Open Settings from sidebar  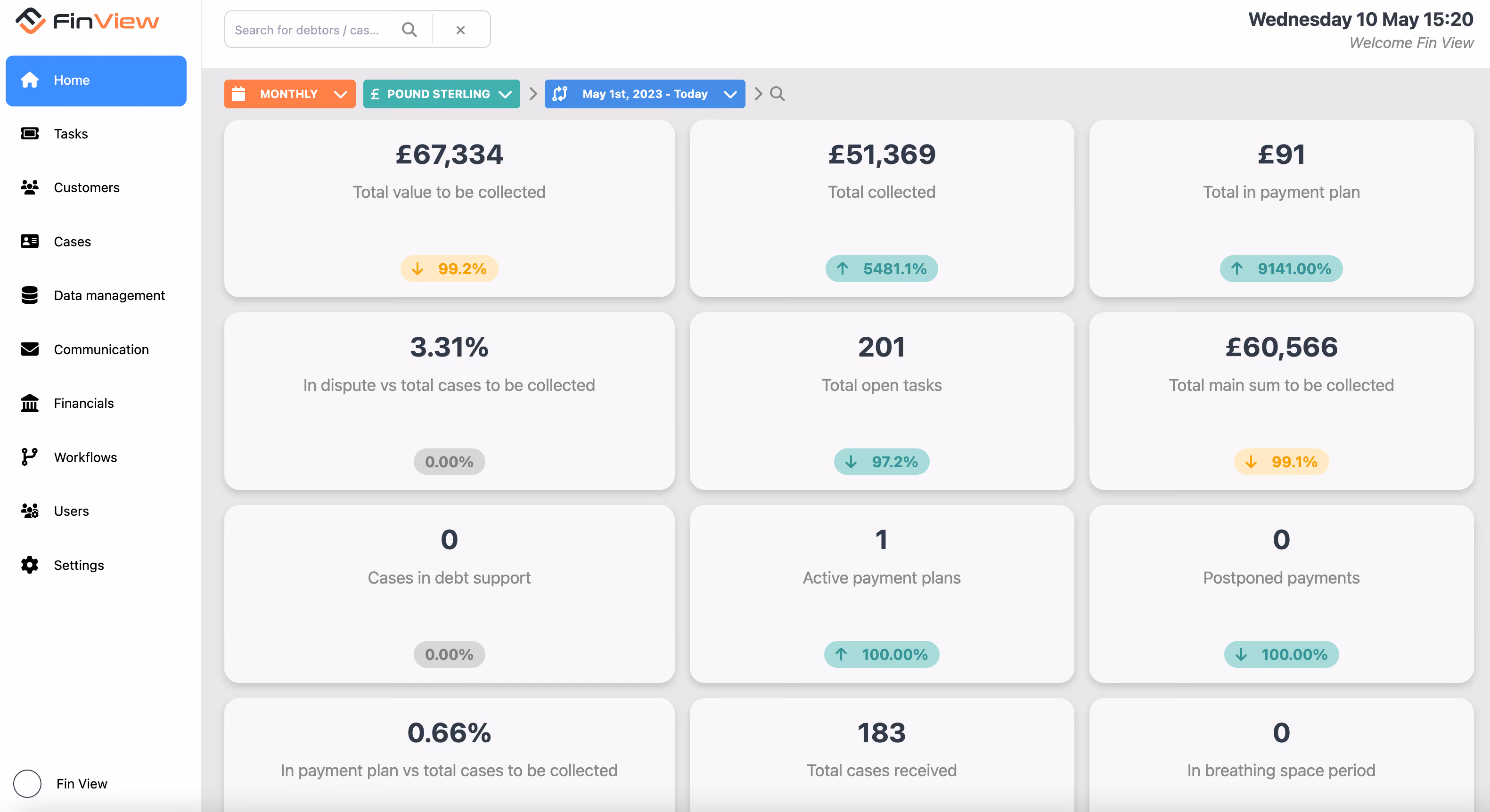96,565
